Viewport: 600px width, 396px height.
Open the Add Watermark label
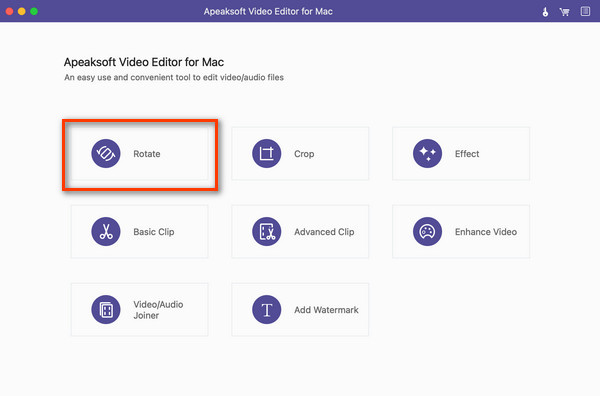[326, 310]
